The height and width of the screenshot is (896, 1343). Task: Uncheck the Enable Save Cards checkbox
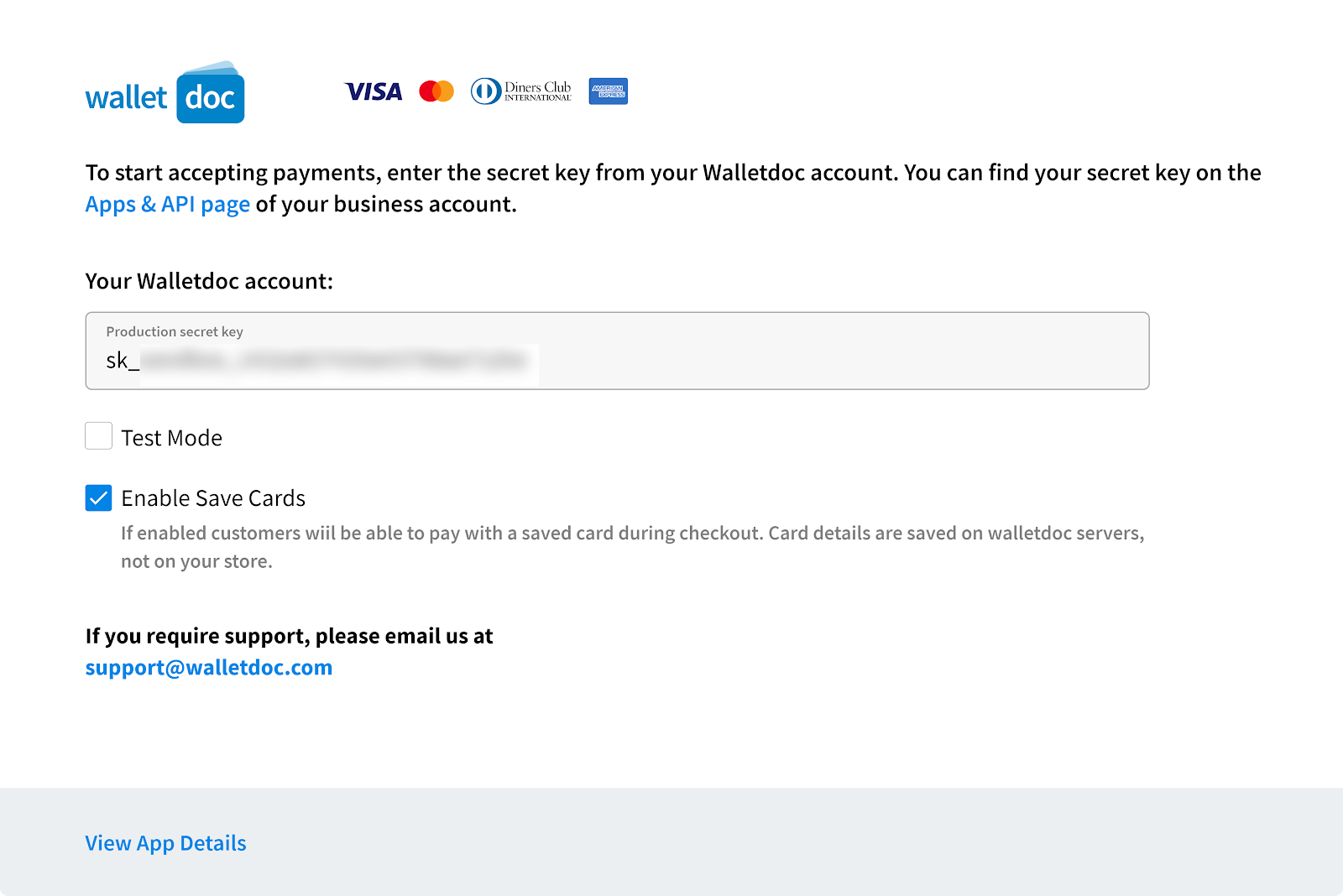pos(99,497)
